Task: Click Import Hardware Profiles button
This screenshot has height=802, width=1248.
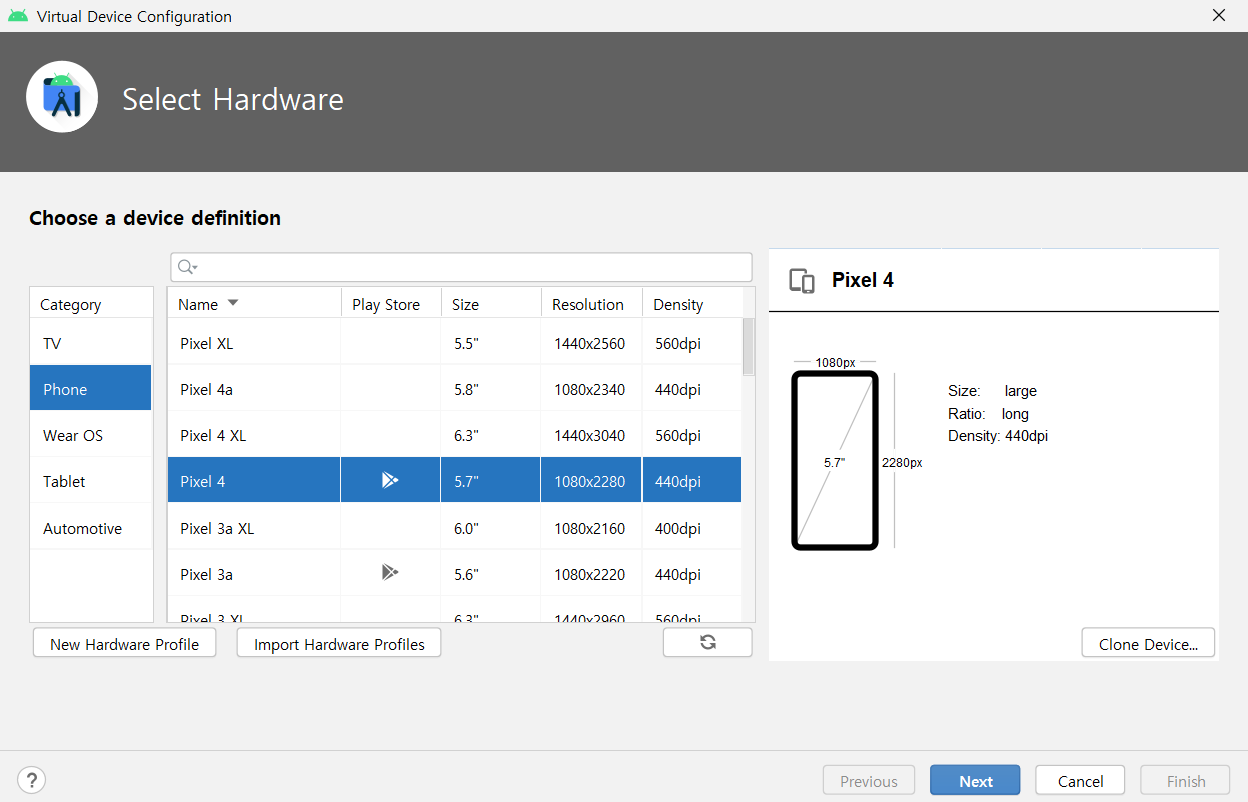Action: (339, 643)
